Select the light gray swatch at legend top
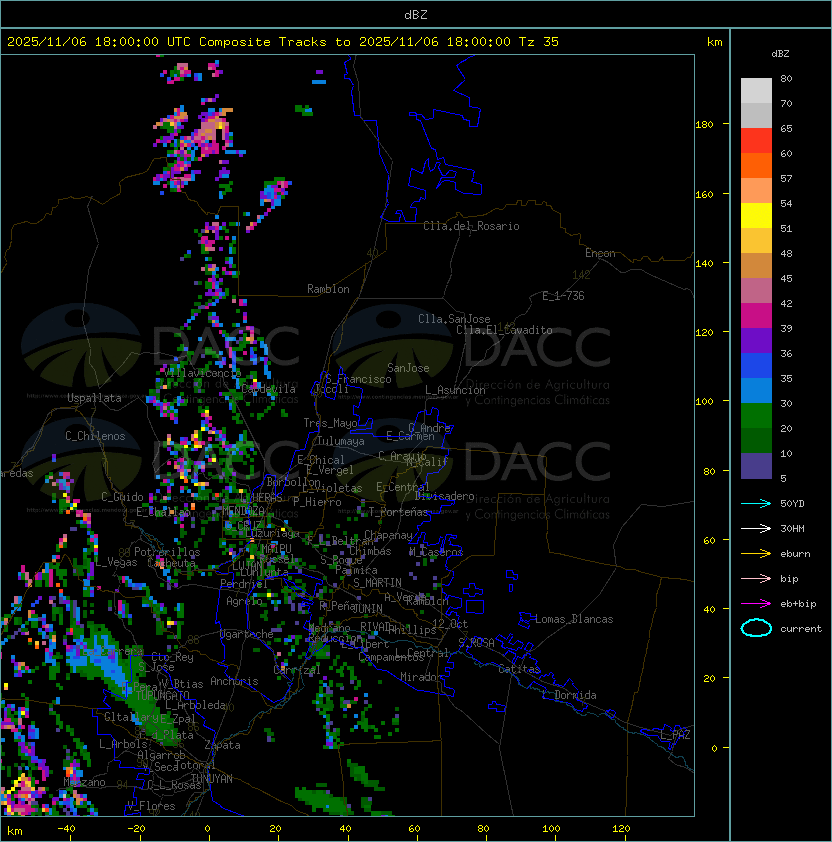This screenshot has height=842, width=832. click(756, 91)
